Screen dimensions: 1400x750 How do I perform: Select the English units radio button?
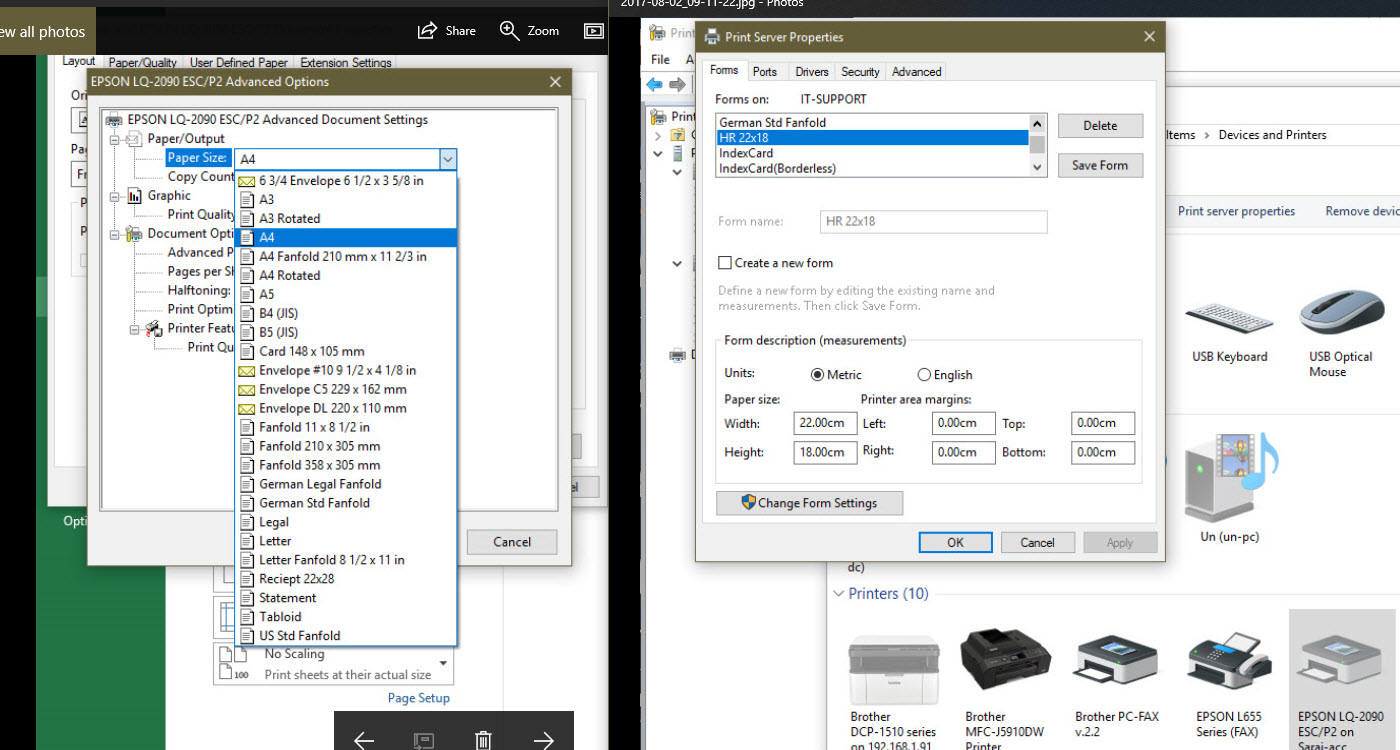click(924, 375)
